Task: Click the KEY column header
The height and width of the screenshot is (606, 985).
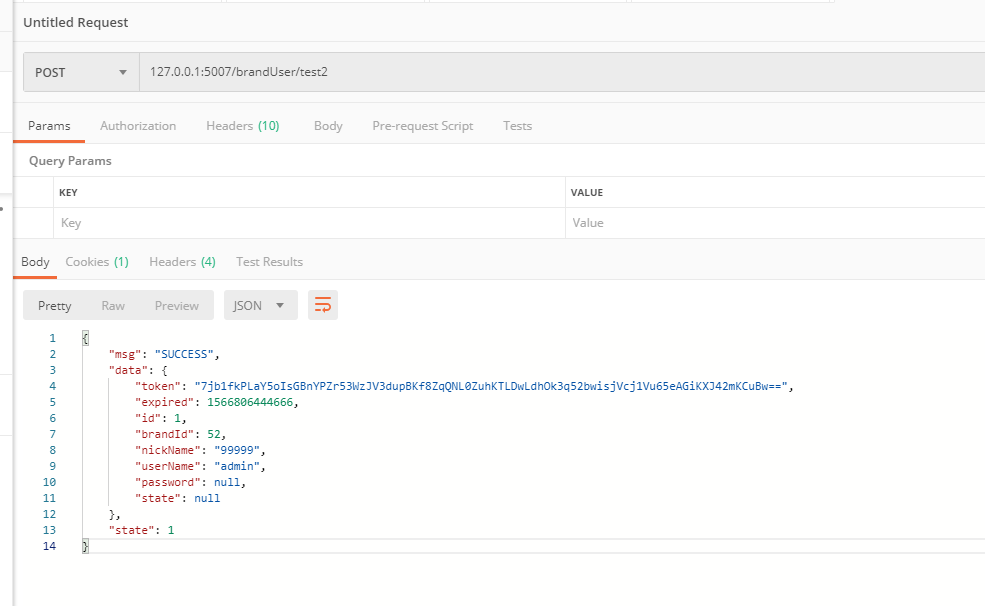Action: (x=68, y=193)
